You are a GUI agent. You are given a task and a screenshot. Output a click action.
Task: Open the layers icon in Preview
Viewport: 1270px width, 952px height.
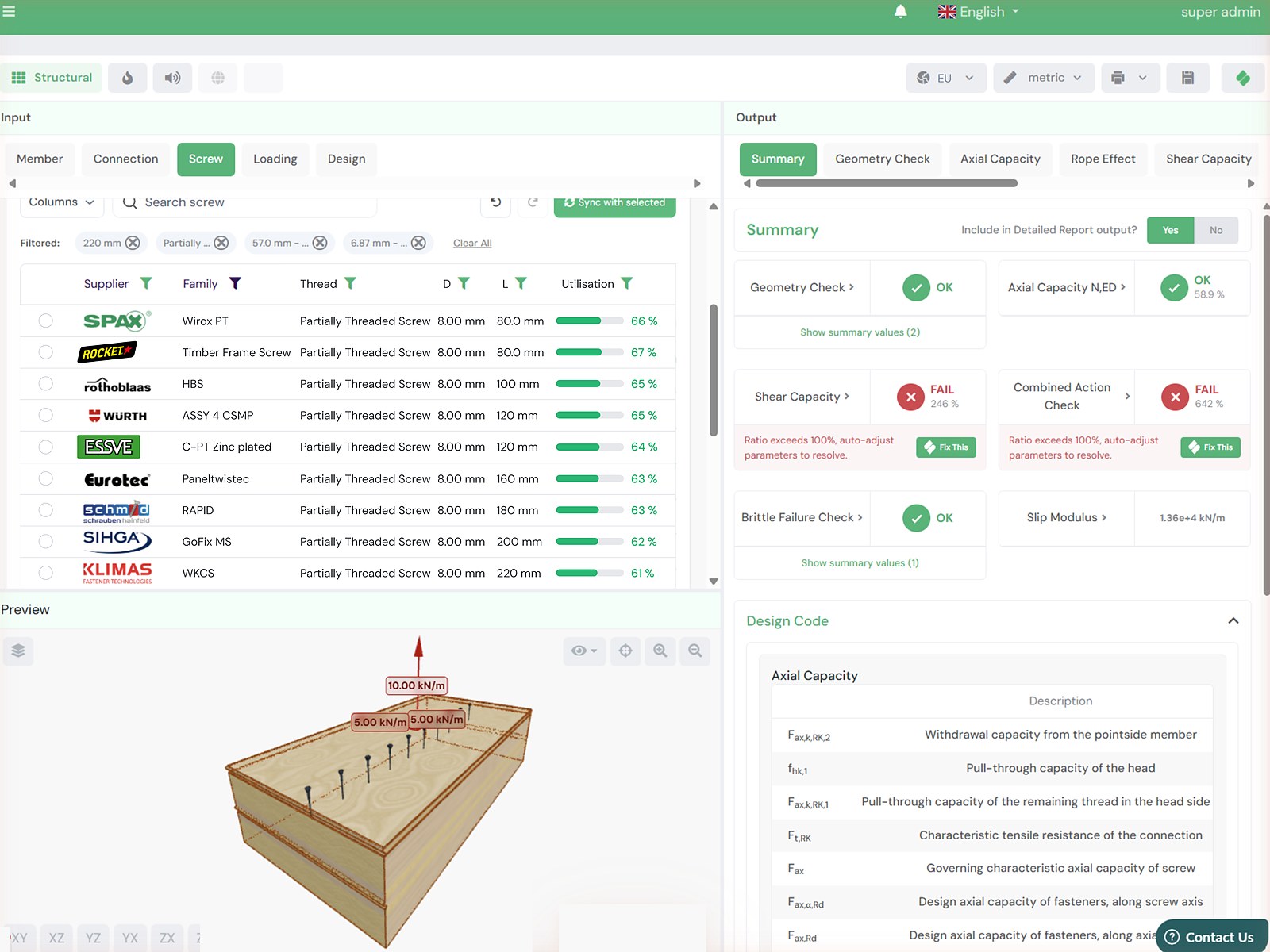coord(18,651)
